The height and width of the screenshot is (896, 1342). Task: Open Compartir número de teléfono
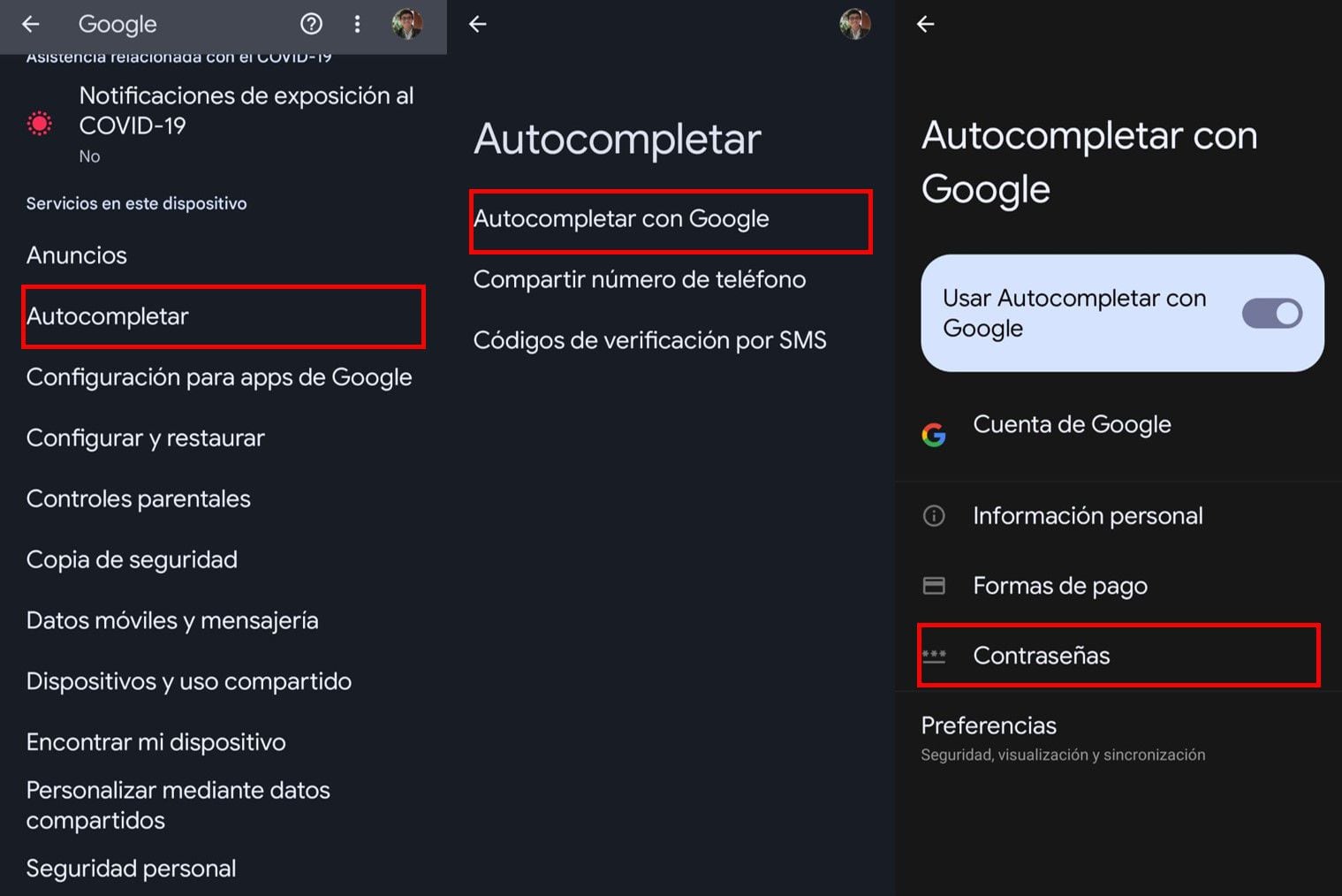tap(640, 280)
